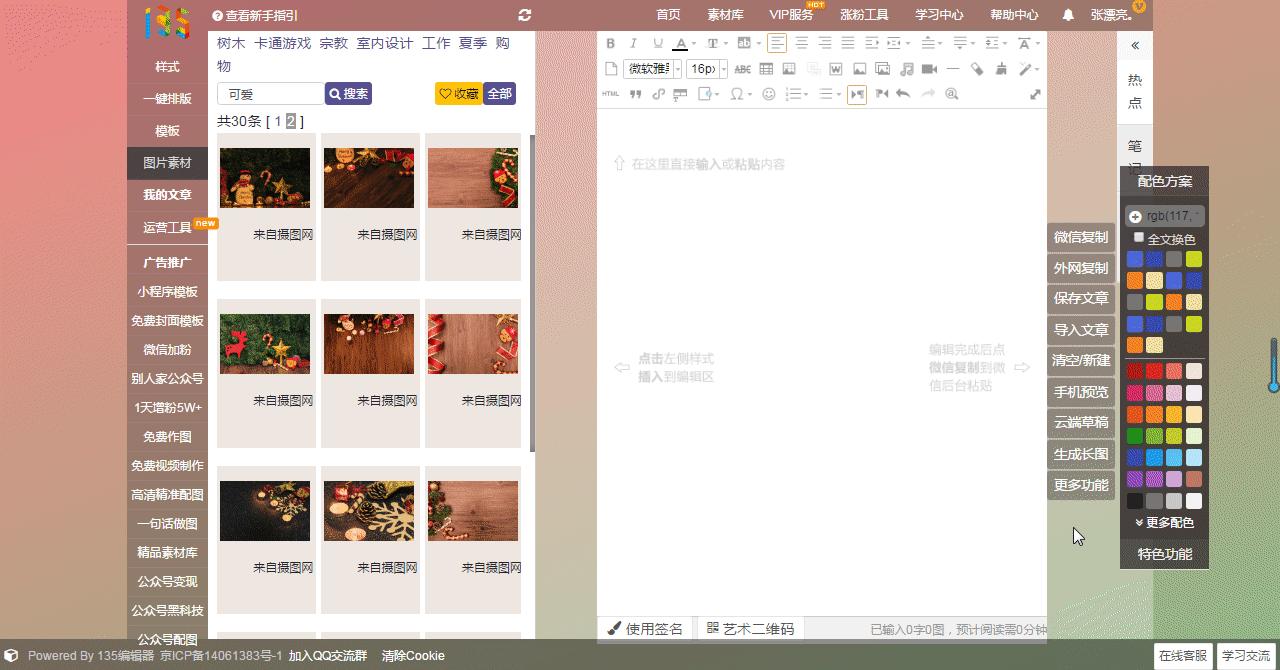The width and height of the screenshot is (1280, 670).
Task: Click the undo arrow in the toolbar
Action: [903, 94]
